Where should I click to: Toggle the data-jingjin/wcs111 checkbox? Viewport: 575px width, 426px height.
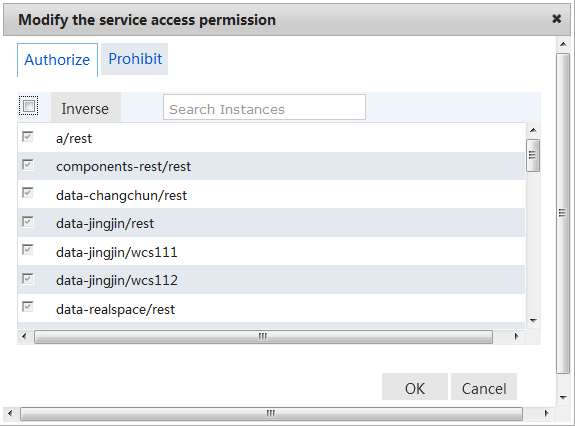coord(28,250)
